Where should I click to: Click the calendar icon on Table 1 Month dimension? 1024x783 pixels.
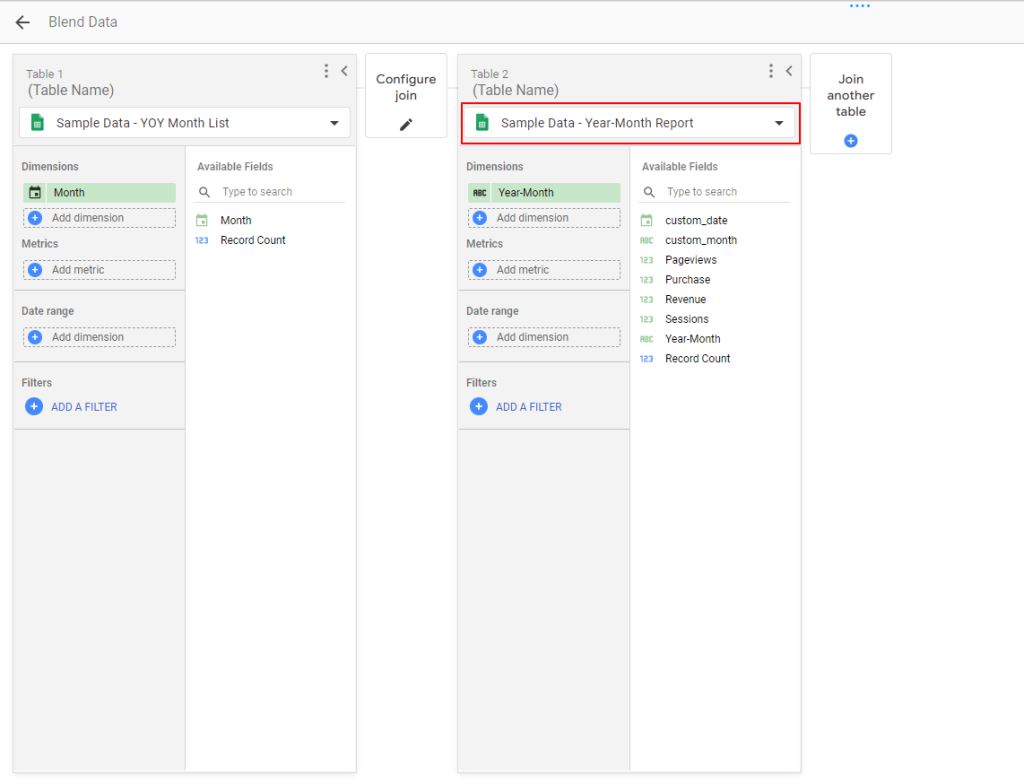(35, 193)
